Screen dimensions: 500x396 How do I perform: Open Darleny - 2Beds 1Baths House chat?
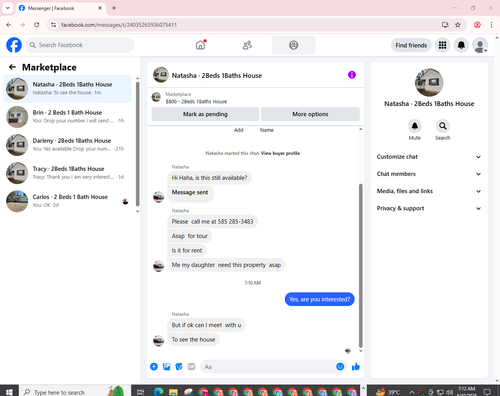pos(68,145)
